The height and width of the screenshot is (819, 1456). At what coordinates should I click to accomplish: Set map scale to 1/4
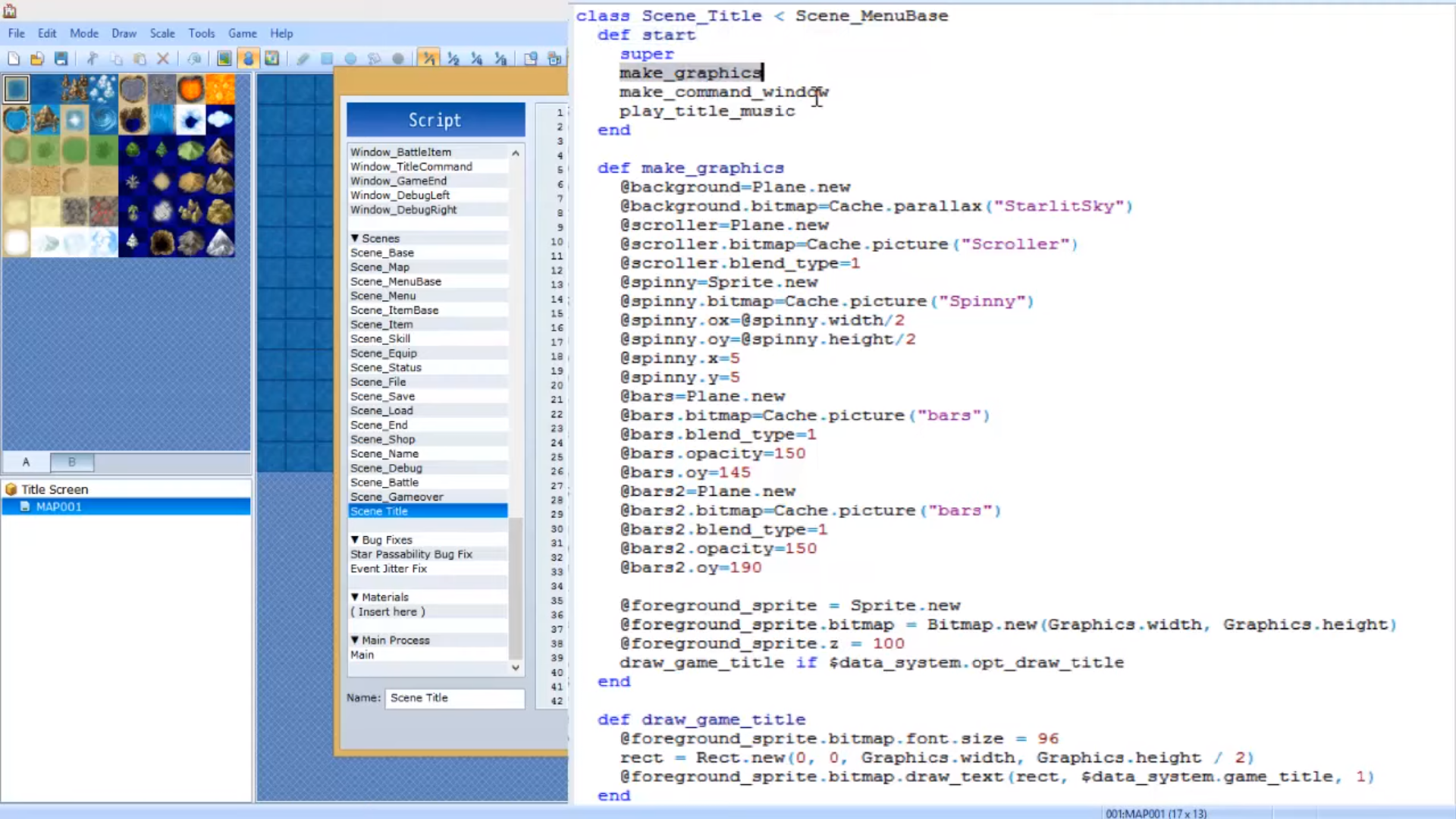[x=476, y=58]
